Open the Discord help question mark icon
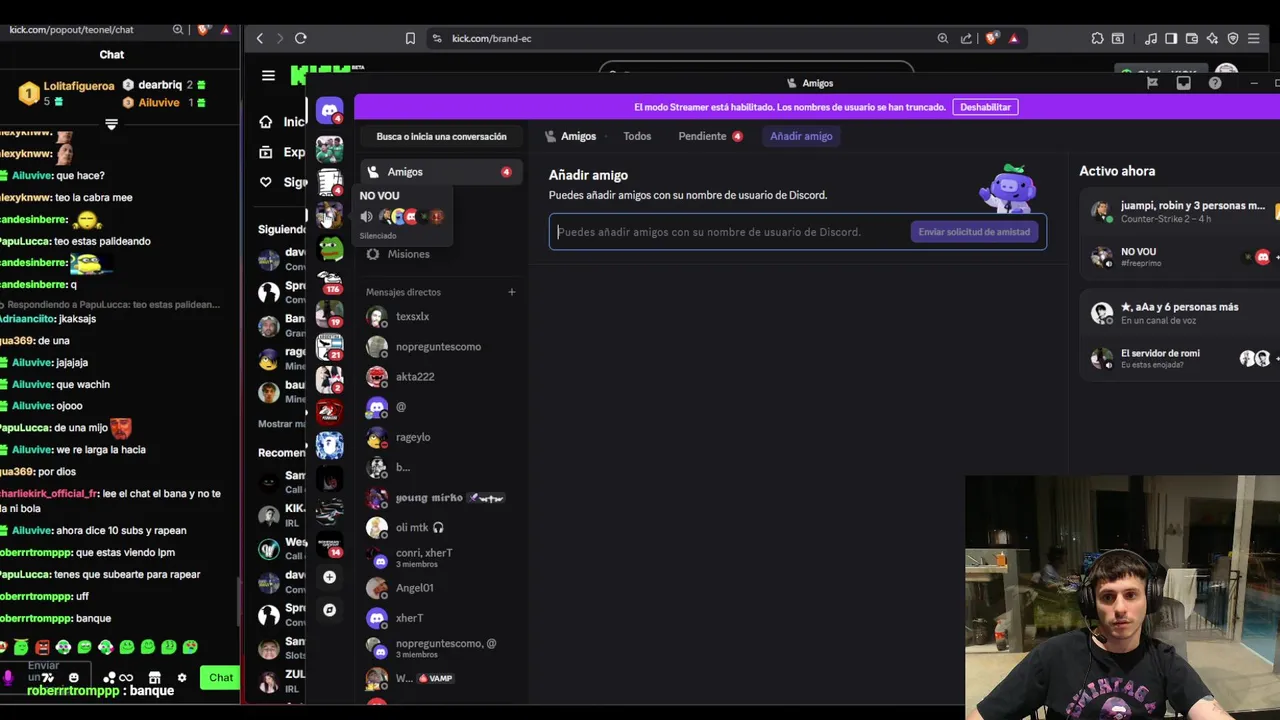This screenshot has width=1280, height=720. click(x=1215, y=83)
